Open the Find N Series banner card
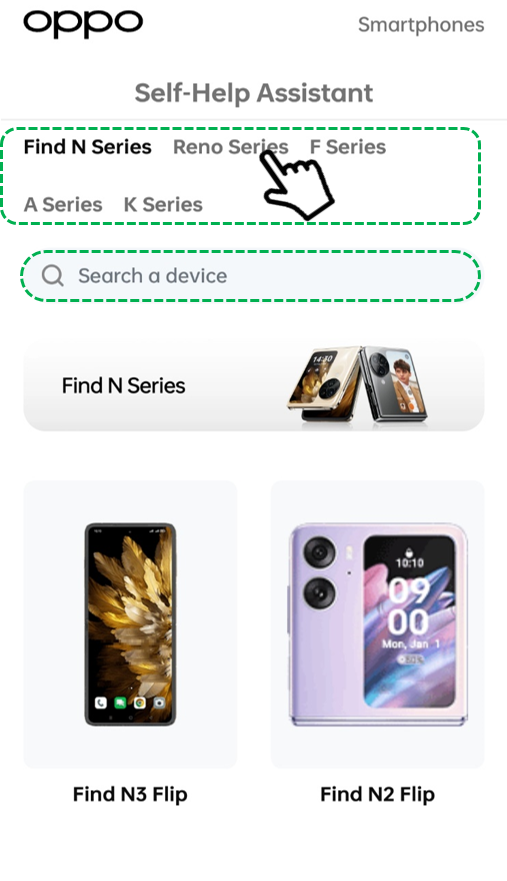This screenshot has width=507, height=881. [x=254, y=385]
